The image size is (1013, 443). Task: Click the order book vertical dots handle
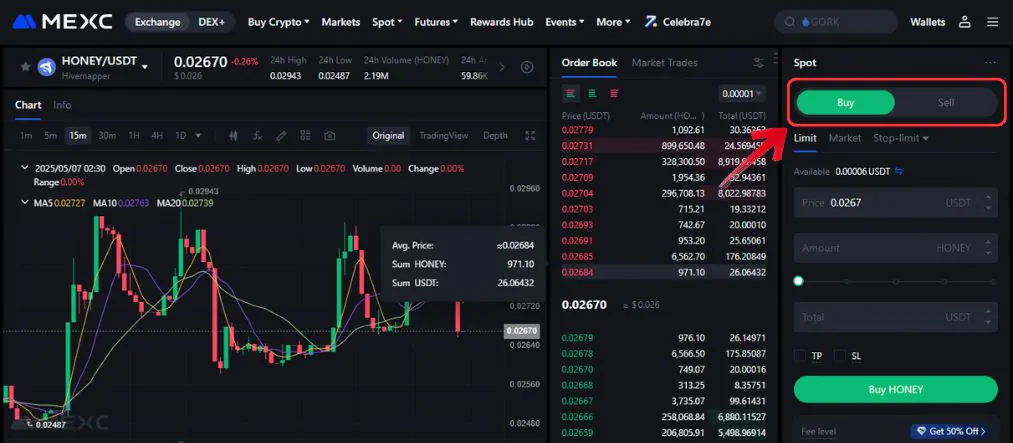[x=775, y=59]
